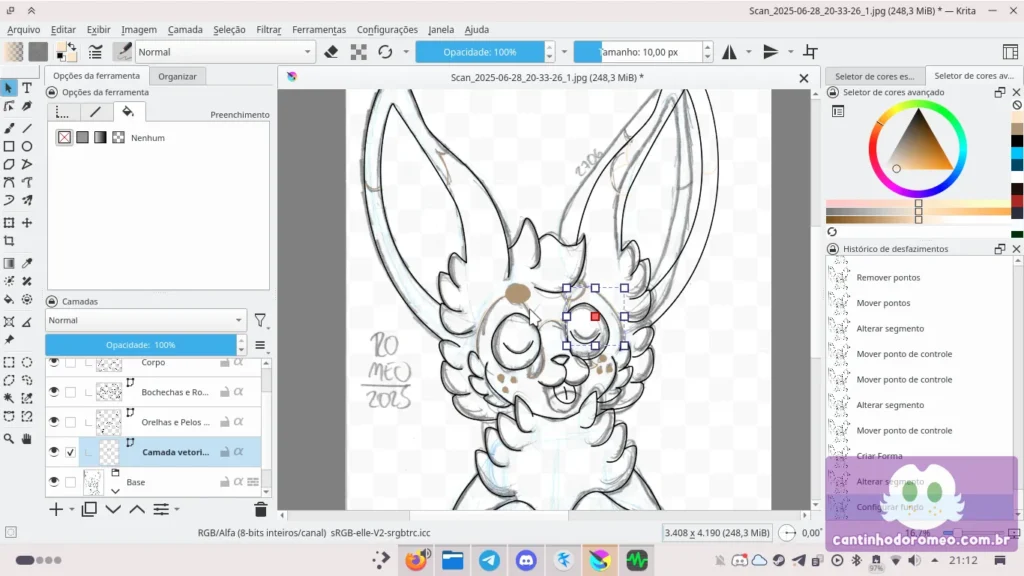
Task: Check the Base layer checkbox
Action: [71, 482]
